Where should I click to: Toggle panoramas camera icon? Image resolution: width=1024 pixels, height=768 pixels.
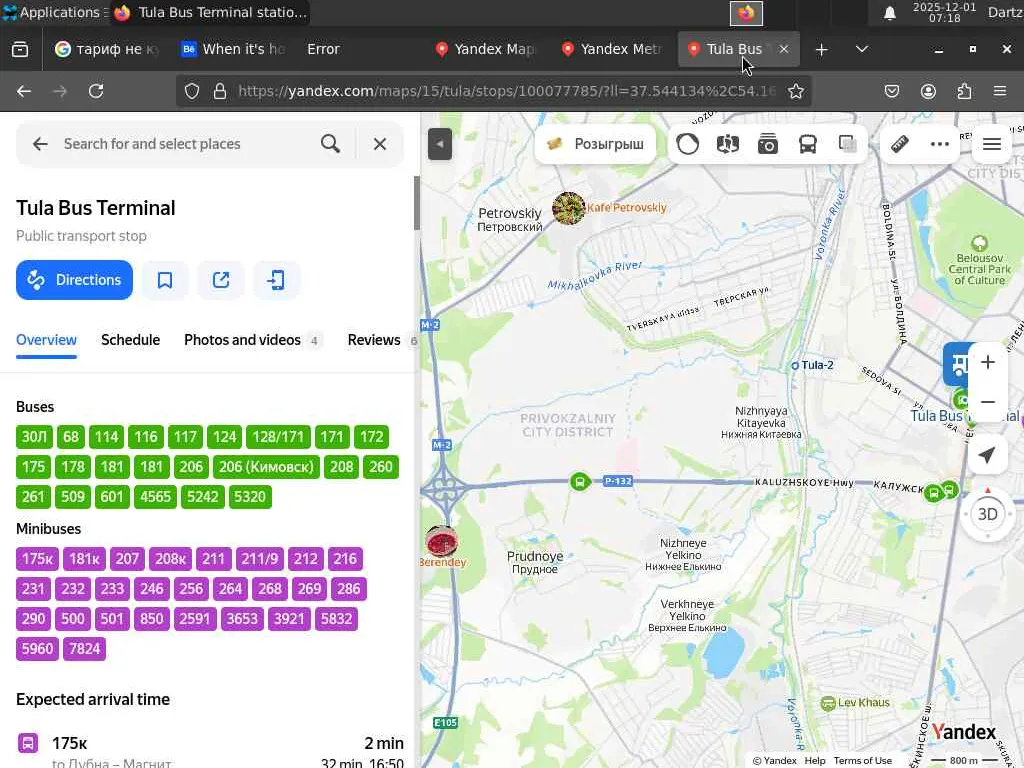tap(768, 144)
